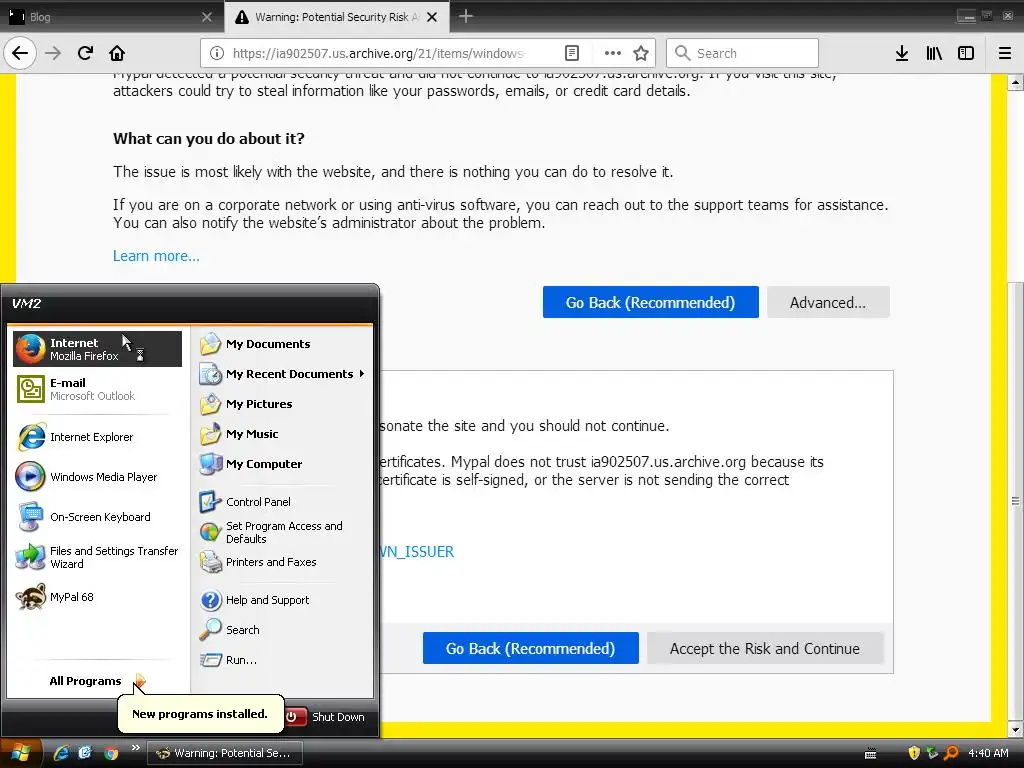Viewport: 1024px width, 768px height.
Task: Launch Chrome from Quick Launch bar
Action: click(112, 753)
